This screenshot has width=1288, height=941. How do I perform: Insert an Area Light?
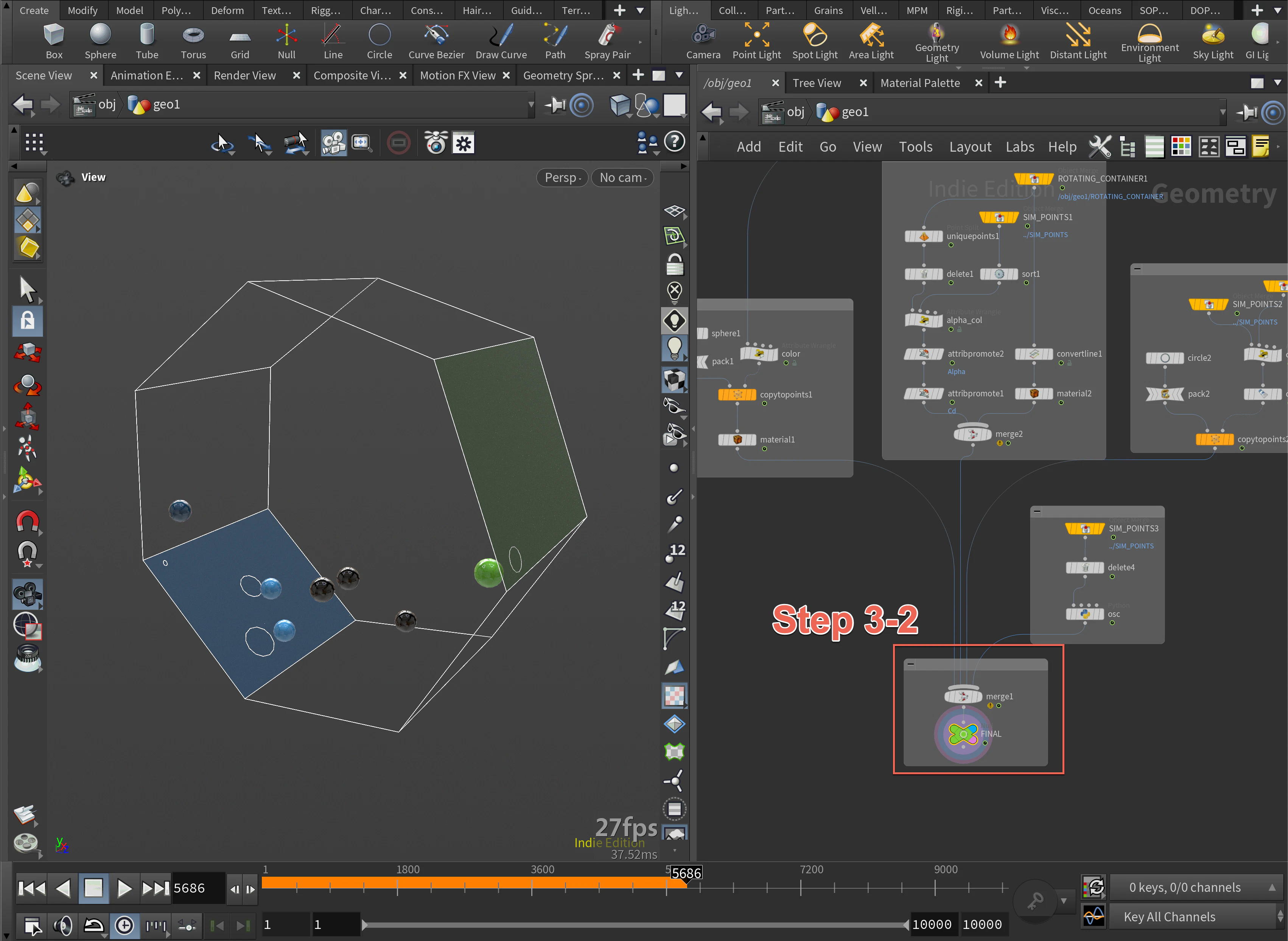point(871,41)
